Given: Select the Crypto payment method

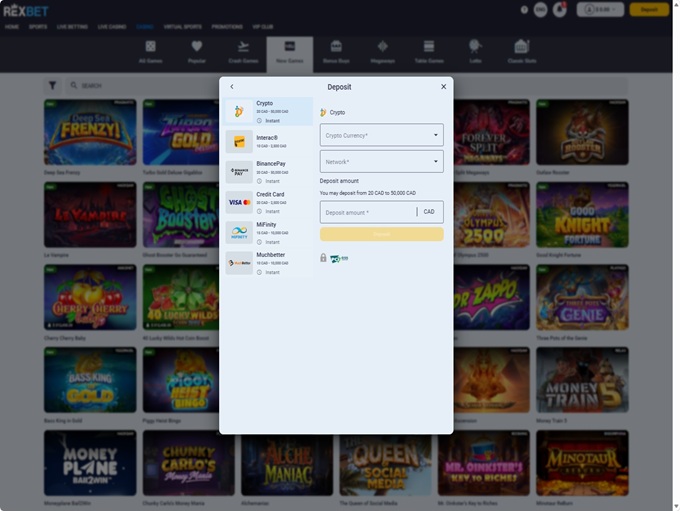Looking at the screenshot, I should coord(268,111).
